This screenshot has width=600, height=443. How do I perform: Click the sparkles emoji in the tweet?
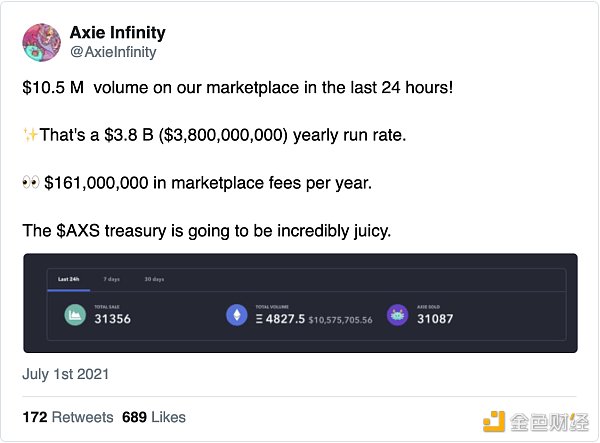click(30, 135)
